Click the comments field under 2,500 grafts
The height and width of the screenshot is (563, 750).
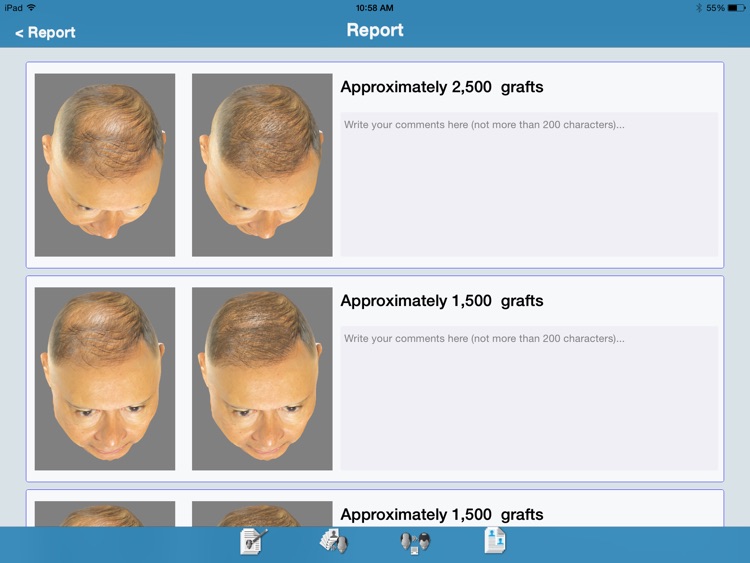529,185
